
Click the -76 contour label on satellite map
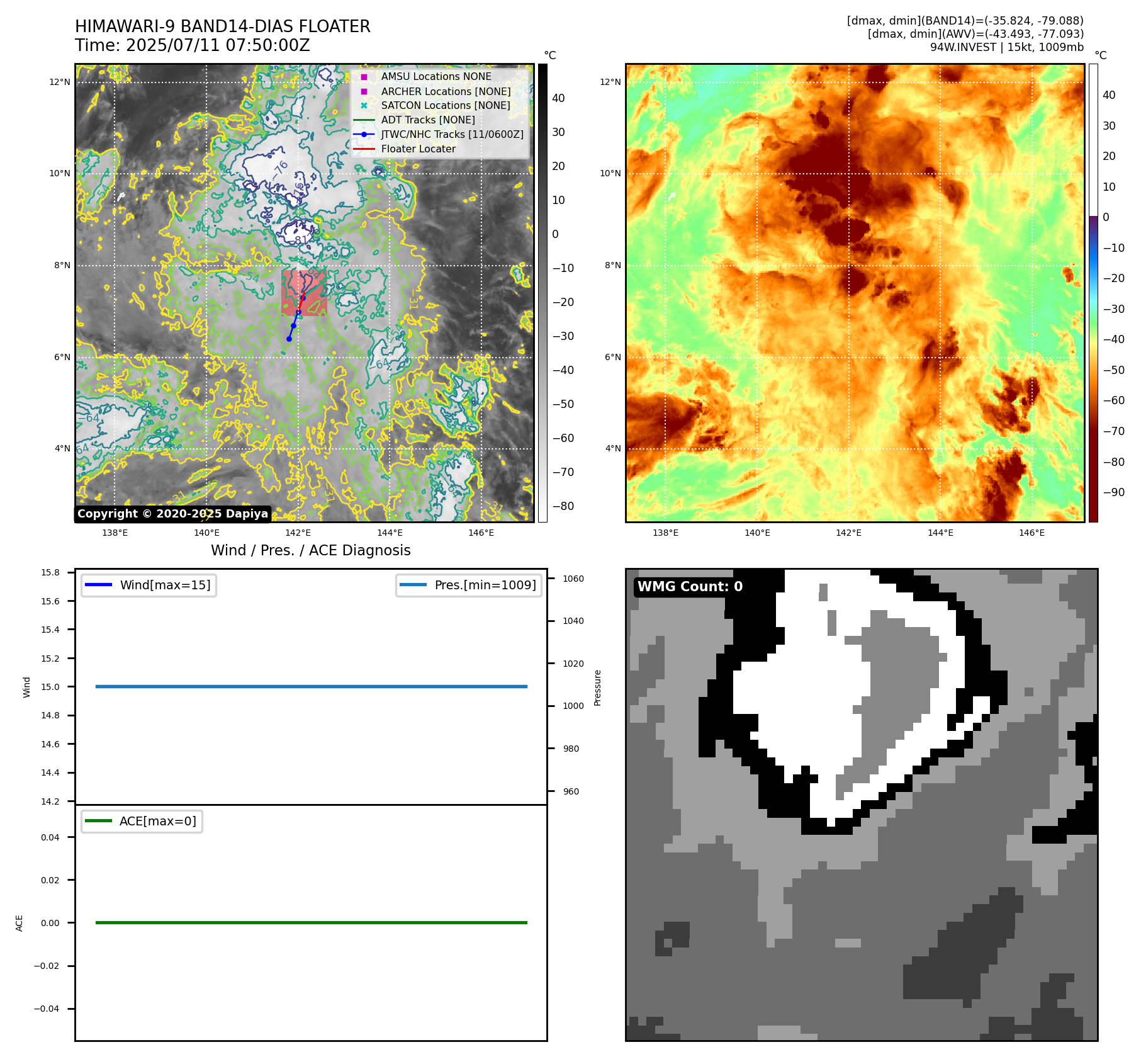click(280, 170)
